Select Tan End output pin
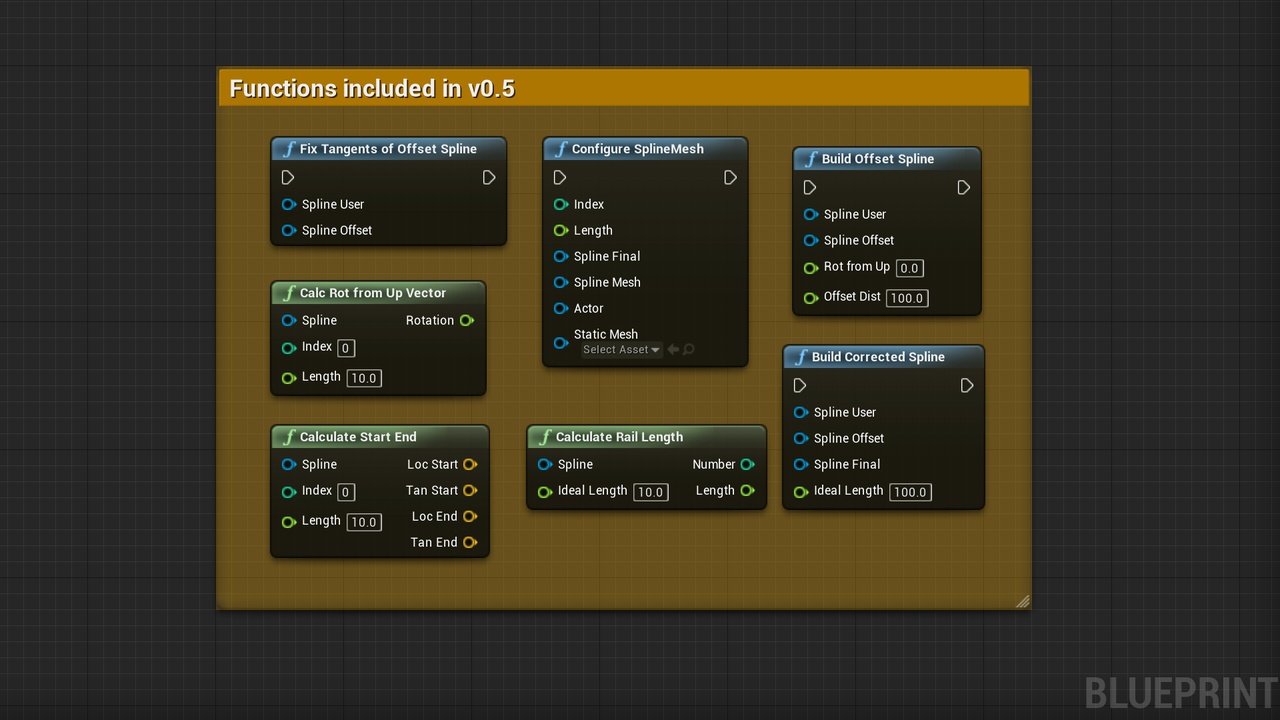 (470, 542)
